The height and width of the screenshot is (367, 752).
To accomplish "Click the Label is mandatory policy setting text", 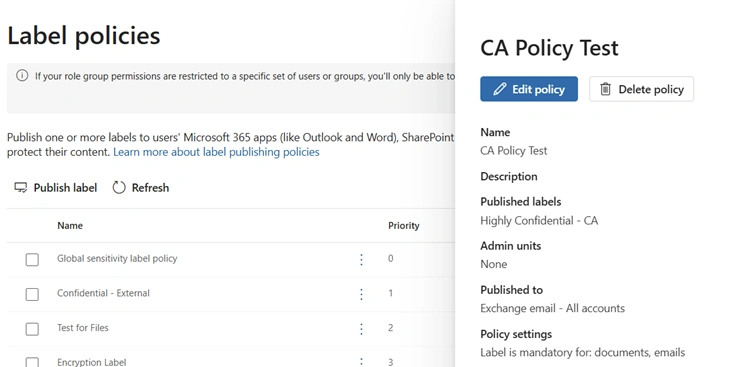I will click(583, 353).
